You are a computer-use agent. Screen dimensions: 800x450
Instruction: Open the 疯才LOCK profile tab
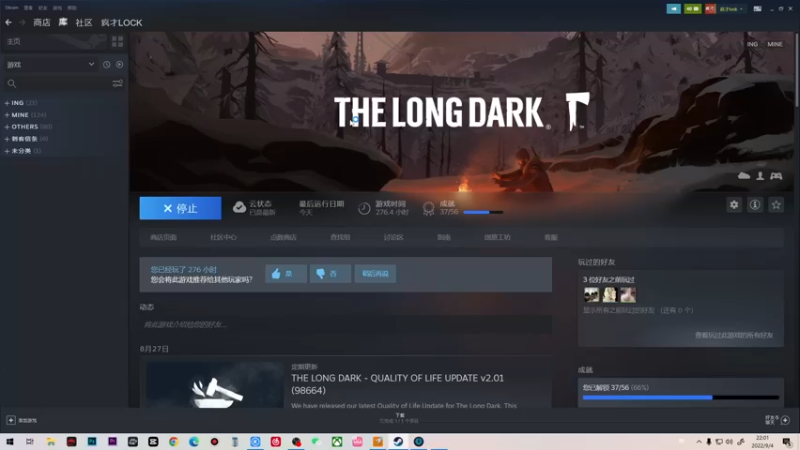121,22
